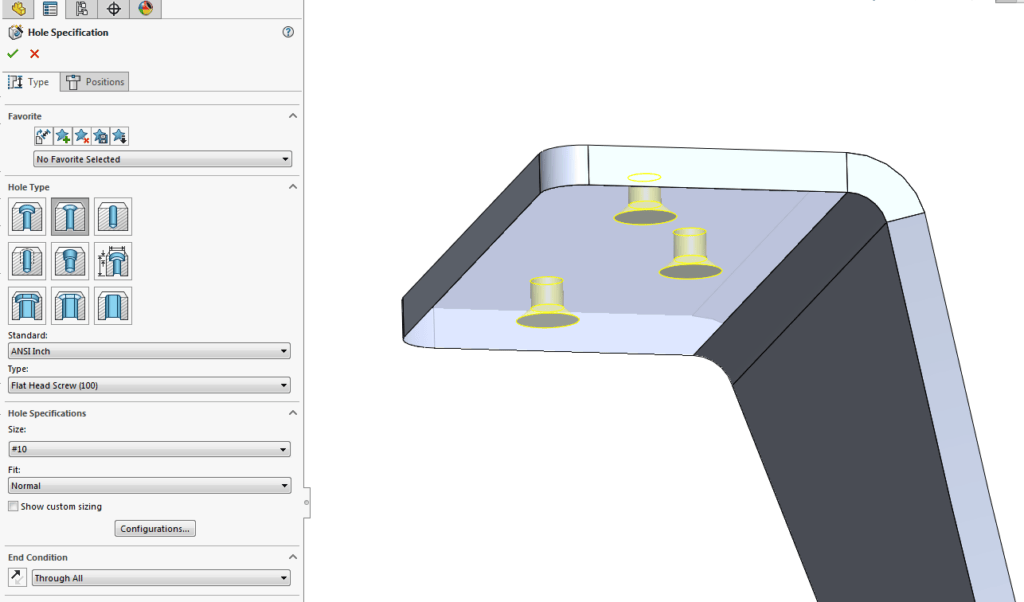Select the Counterbore Slot hole type icon

tap(27, 305)
